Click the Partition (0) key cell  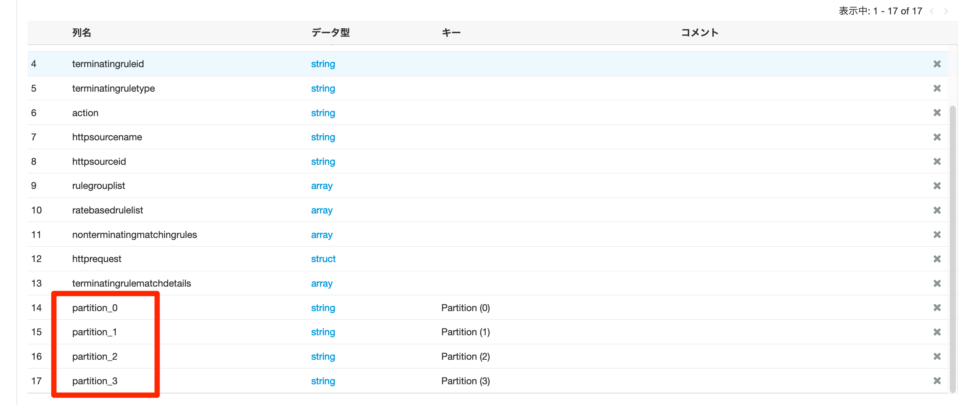click(x=465, y=308)
